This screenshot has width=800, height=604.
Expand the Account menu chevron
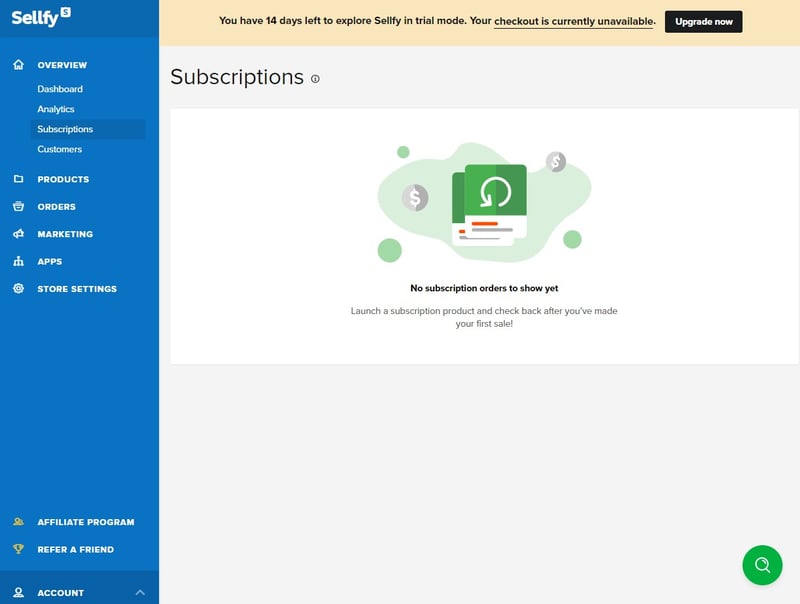(x=139, y=593)
